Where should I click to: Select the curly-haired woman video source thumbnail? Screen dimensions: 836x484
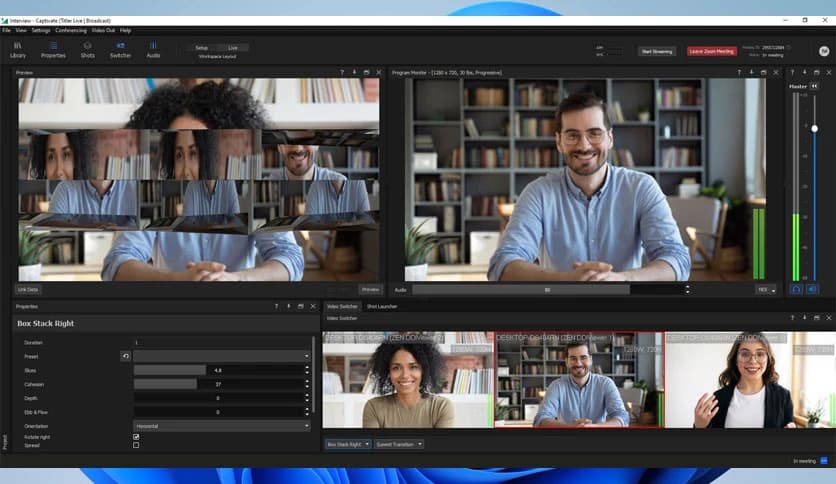pos(408,380)
